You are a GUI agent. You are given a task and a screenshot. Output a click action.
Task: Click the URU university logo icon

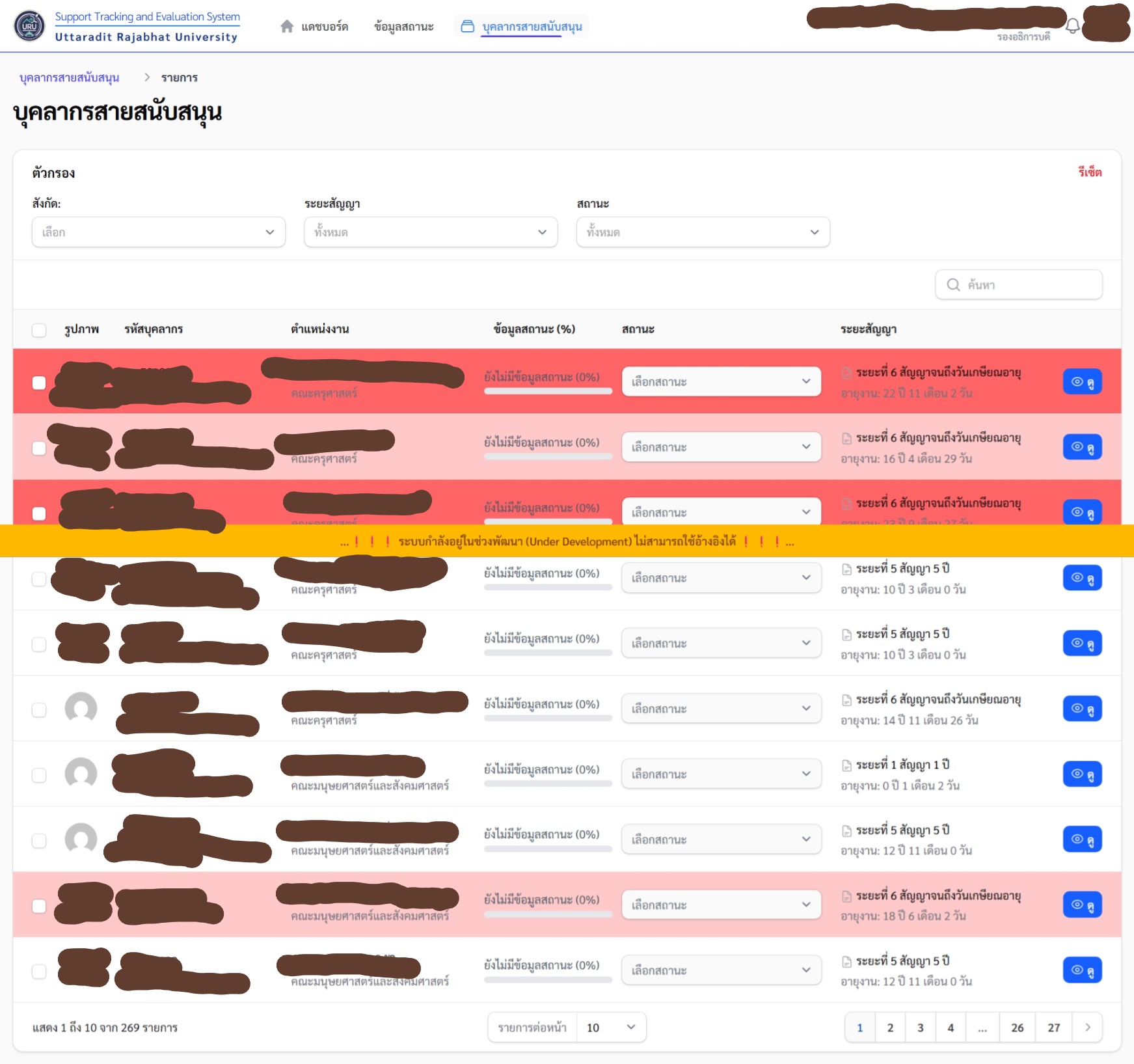coord(29,27)
